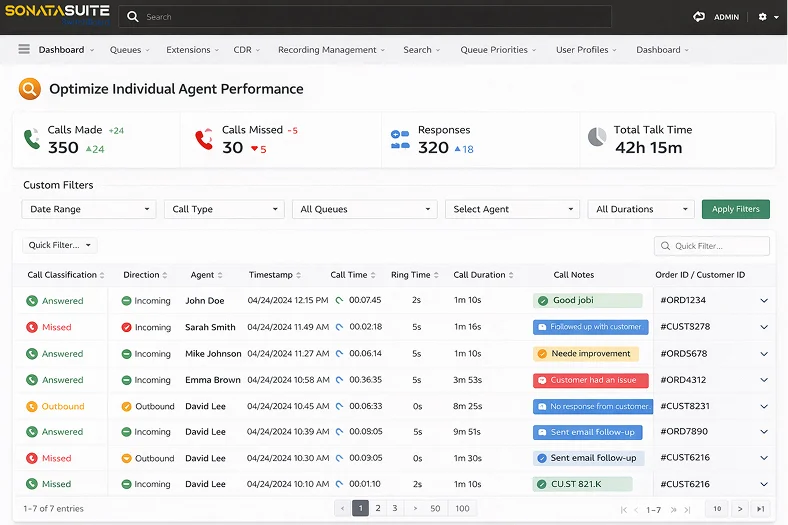Viewport: 788px width, 525px height.
Task: Open the hamburger menu icon
Action: point(24,49)
